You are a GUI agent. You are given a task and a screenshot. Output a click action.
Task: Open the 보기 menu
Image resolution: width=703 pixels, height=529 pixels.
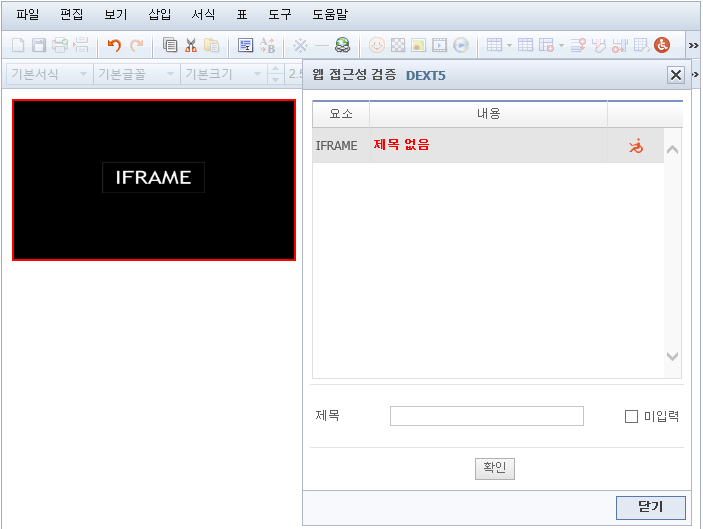coord(116,15)
